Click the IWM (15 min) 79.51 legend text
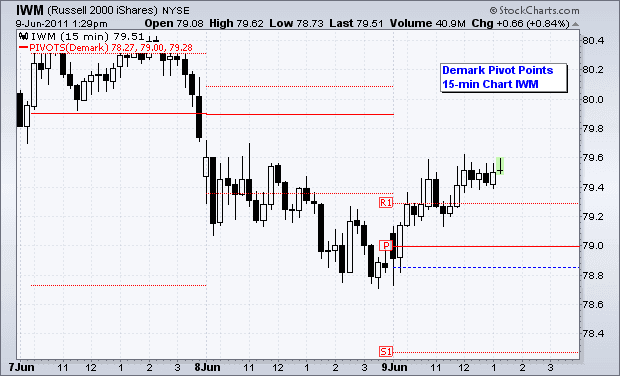Viewport: 620px width, 376px height. click(87, 37)
